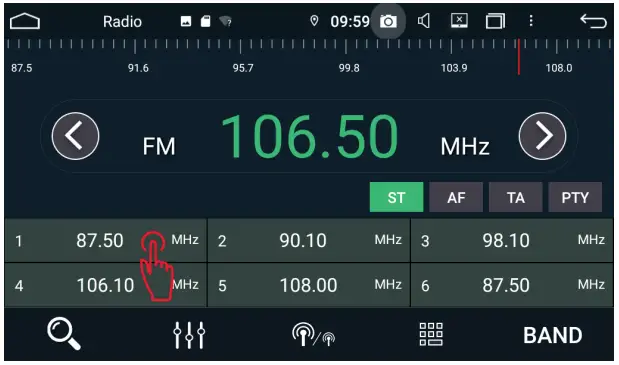Tap the 87.5 dial label
This screenshot has width=619, height=365.
22,68
